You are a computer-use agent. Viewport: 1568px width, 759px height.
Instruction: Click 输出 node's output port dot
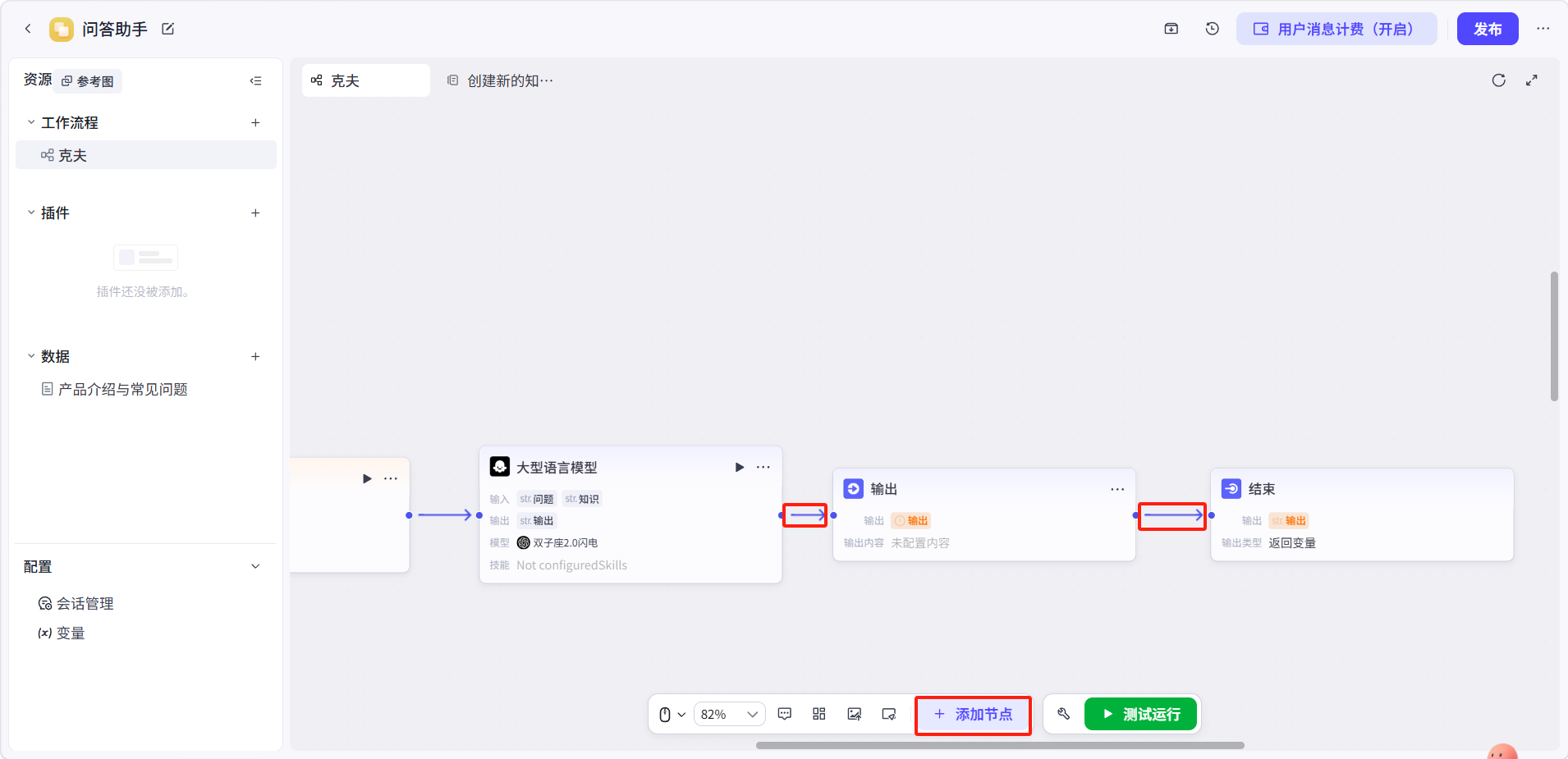(1135, 515)
